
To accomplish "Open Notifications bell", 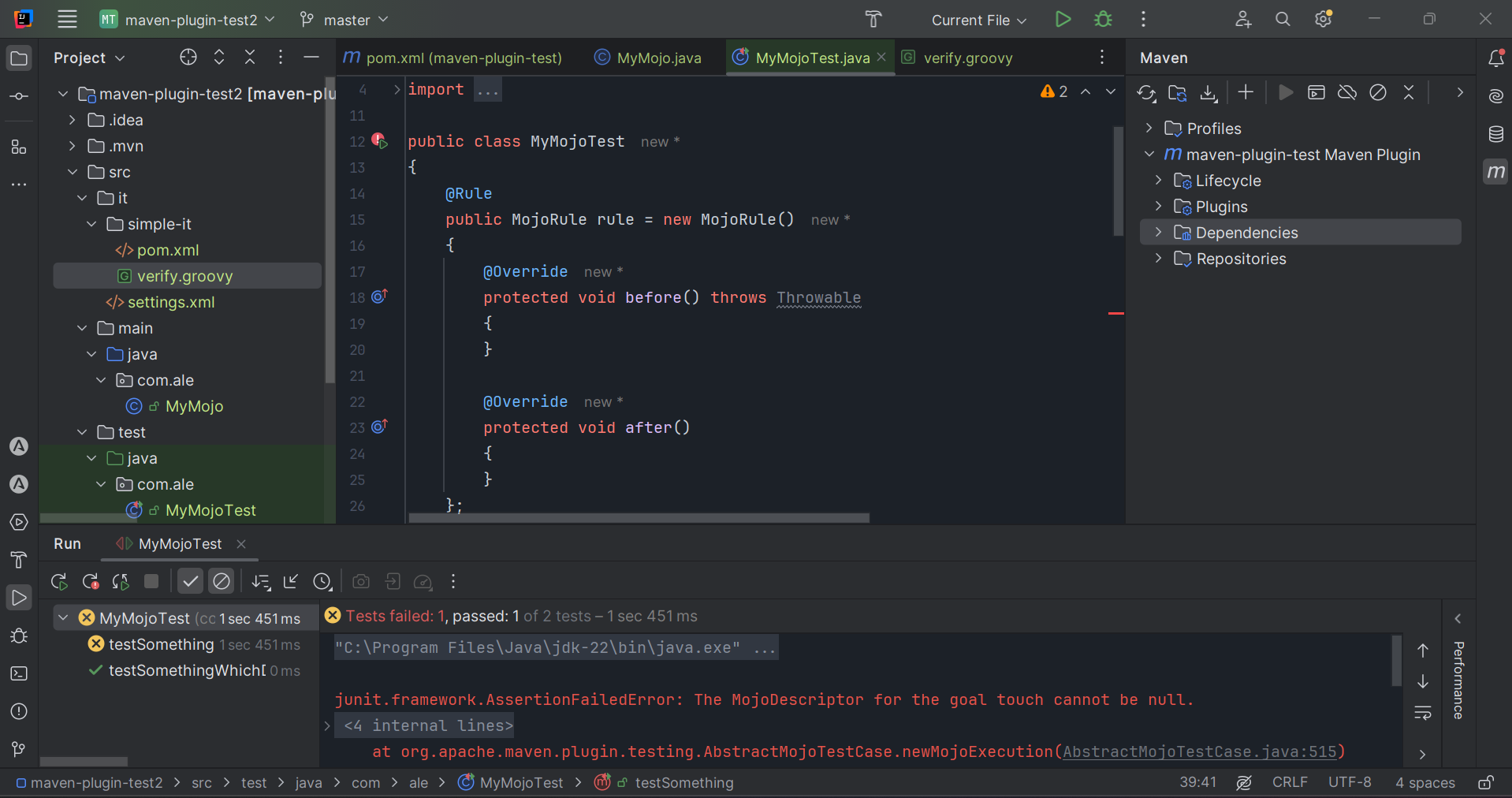I will [1495, 58].
